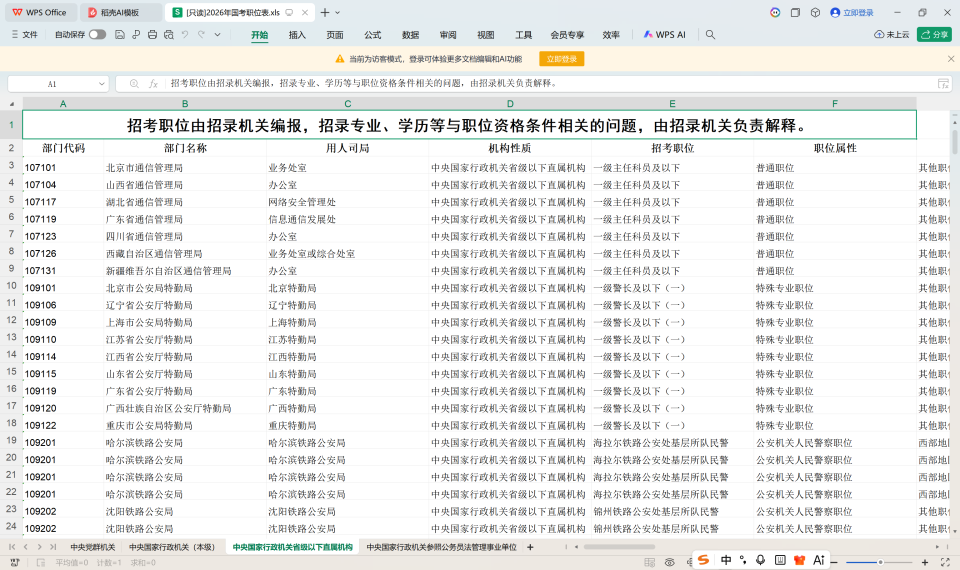Add a new sheet with plus icon

pos(530,547)
